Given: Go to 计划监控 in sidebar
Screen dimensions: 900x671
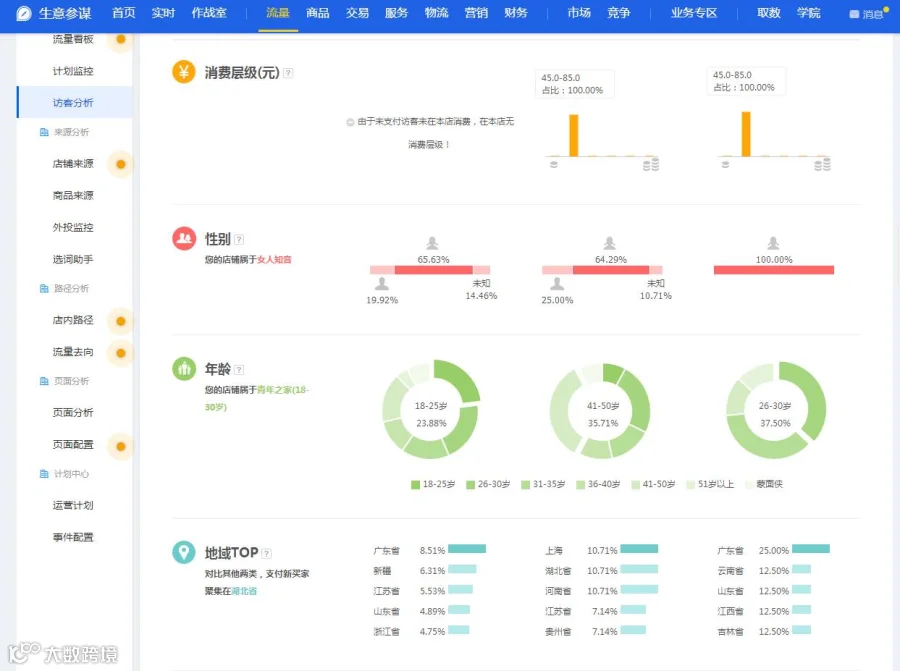Looking at the screenshot, I should [73, 71].
